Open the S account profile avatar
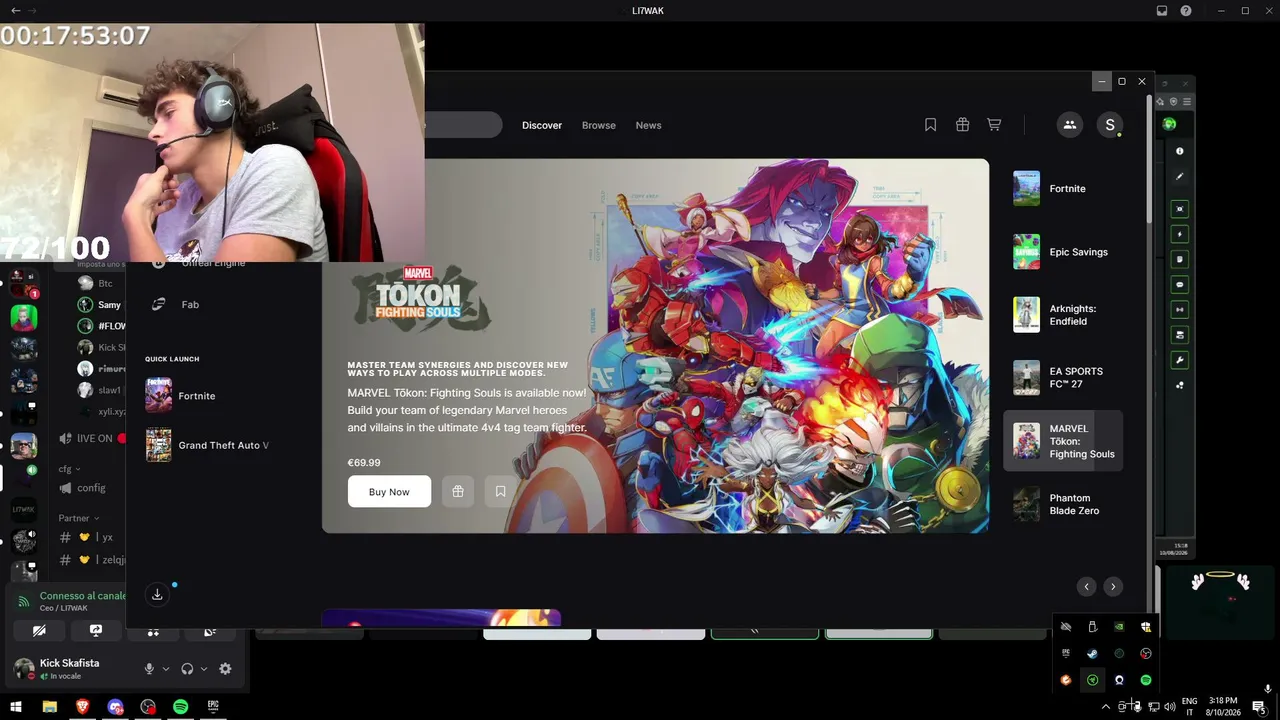This screenshot has width=1280, height=720. pyautogui.click(x=1109, y=125)
